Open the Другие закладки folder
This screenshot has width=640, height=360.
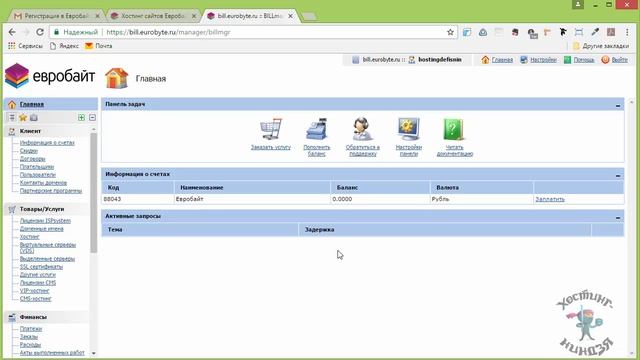(x=600, y=46)
